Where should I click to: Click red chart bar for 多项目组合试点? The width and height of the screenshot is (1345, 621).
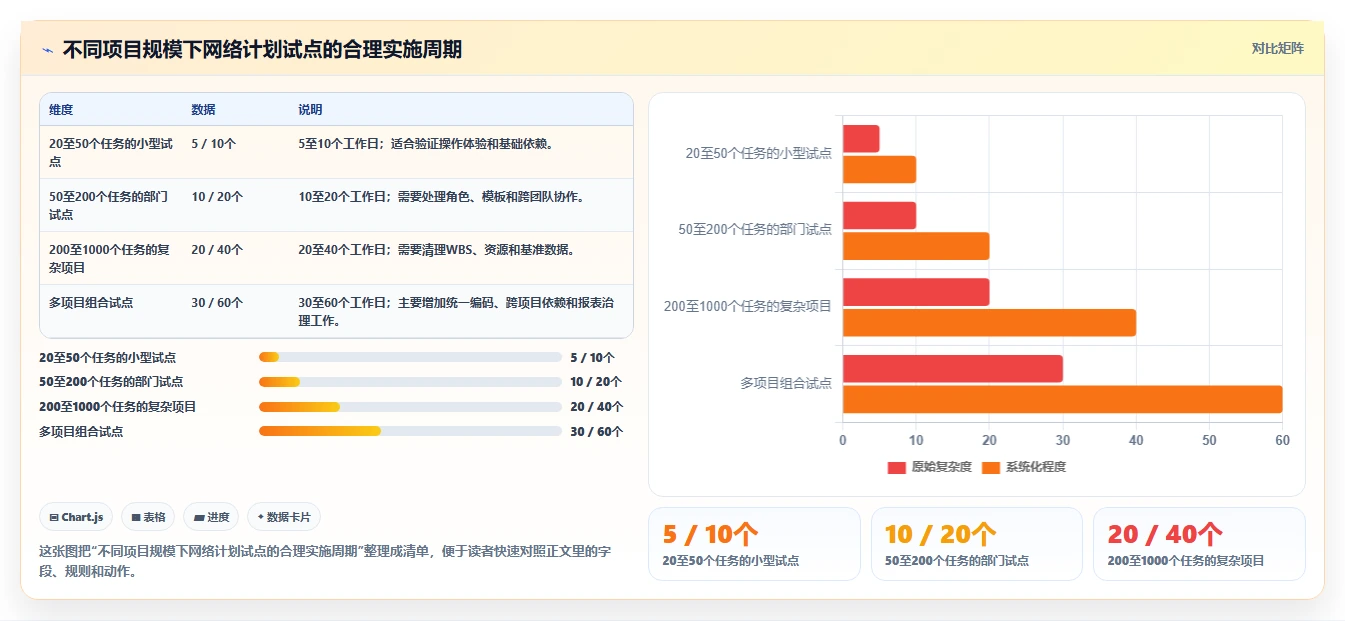(x=953, y=369)
